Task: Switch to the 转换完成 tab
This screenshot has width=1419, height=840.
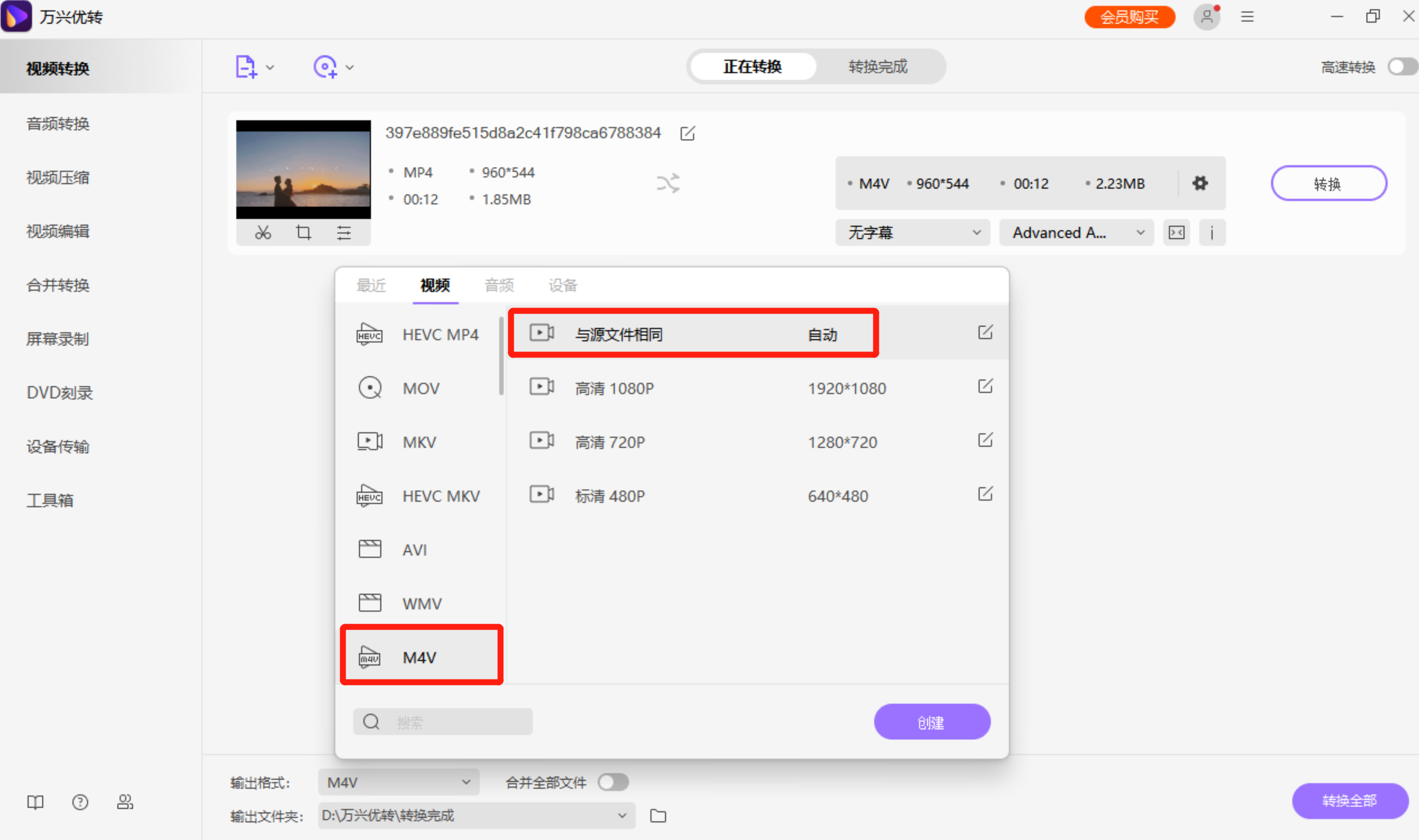Action: 877,66
